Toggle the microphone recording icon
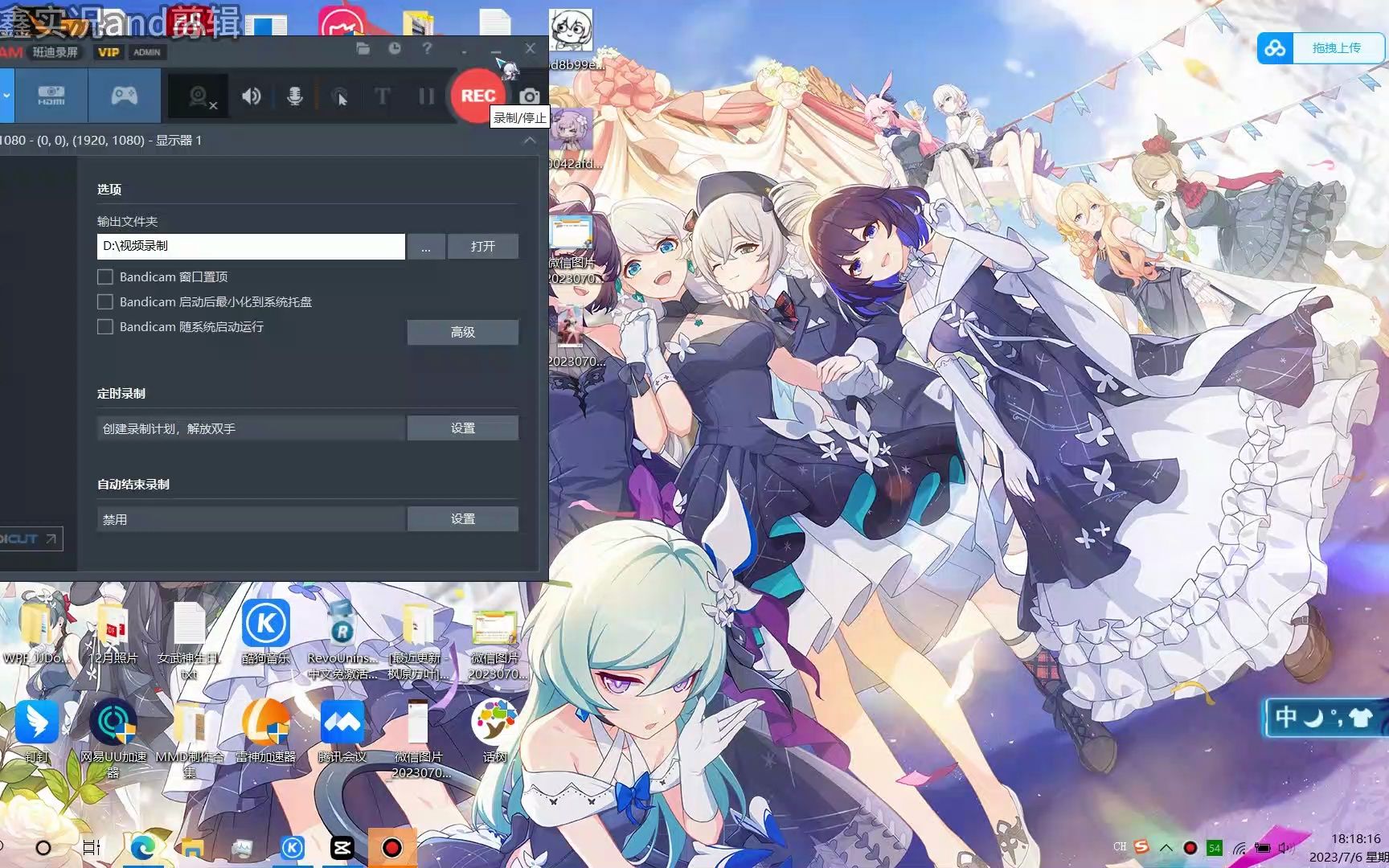The image size is (1389, 868). (x=295, y=96)
